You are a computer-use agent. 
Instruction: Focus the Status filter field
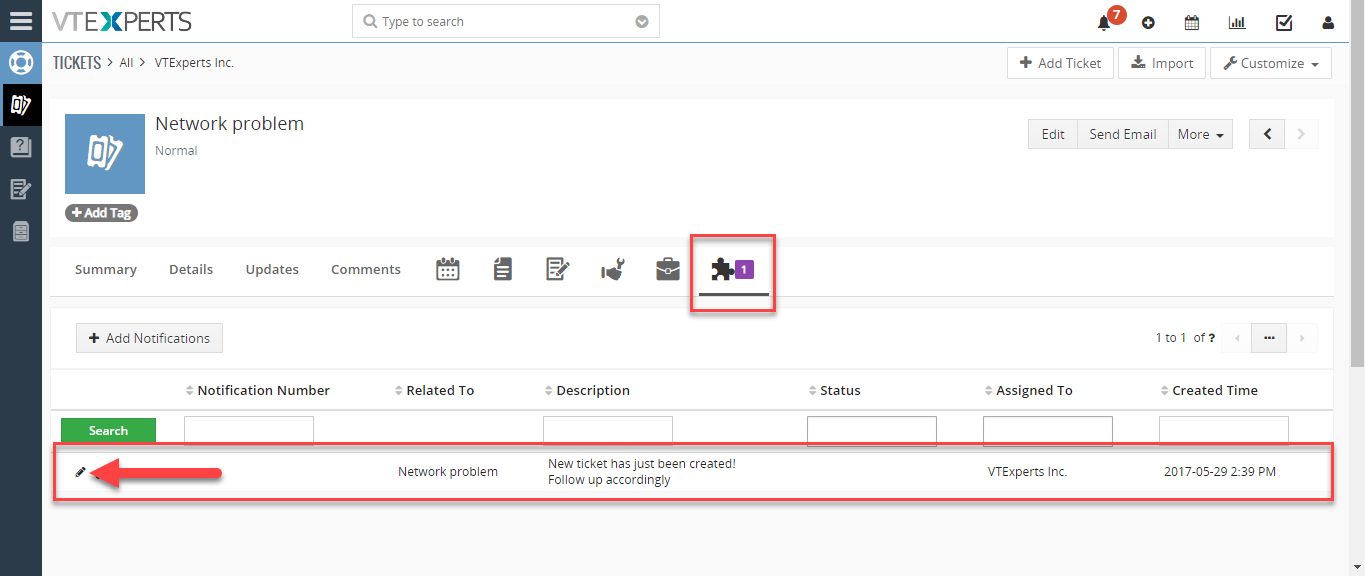coord(872,431)
